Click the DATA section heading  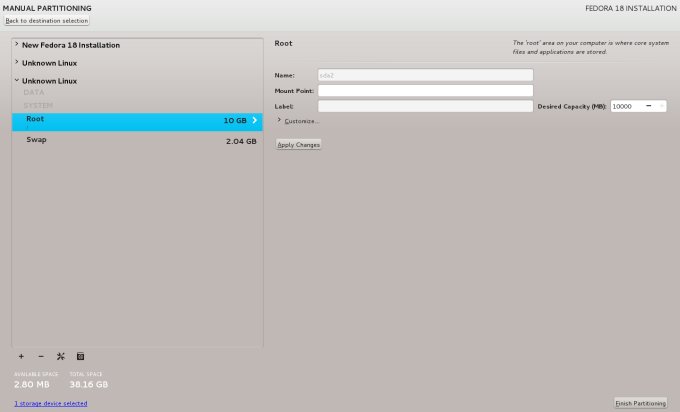34,92
